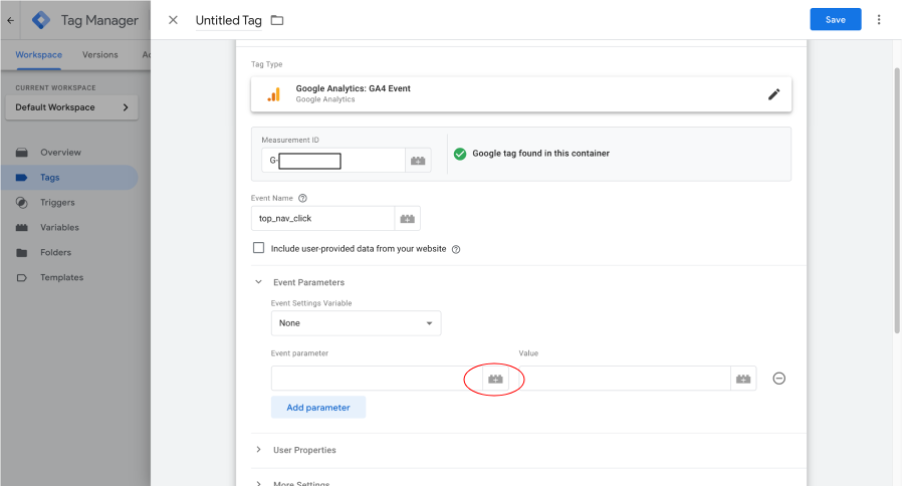Open the Default Workspace selector
The image size is (904, 486).
[x=71, y=107]
